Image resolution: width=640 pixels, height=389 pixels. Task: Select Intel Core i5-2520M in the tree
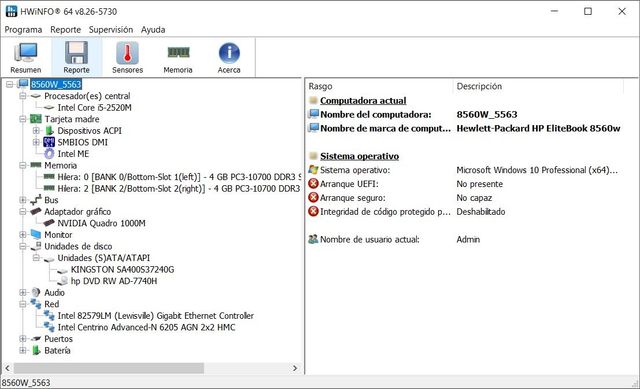pos(95,107)
